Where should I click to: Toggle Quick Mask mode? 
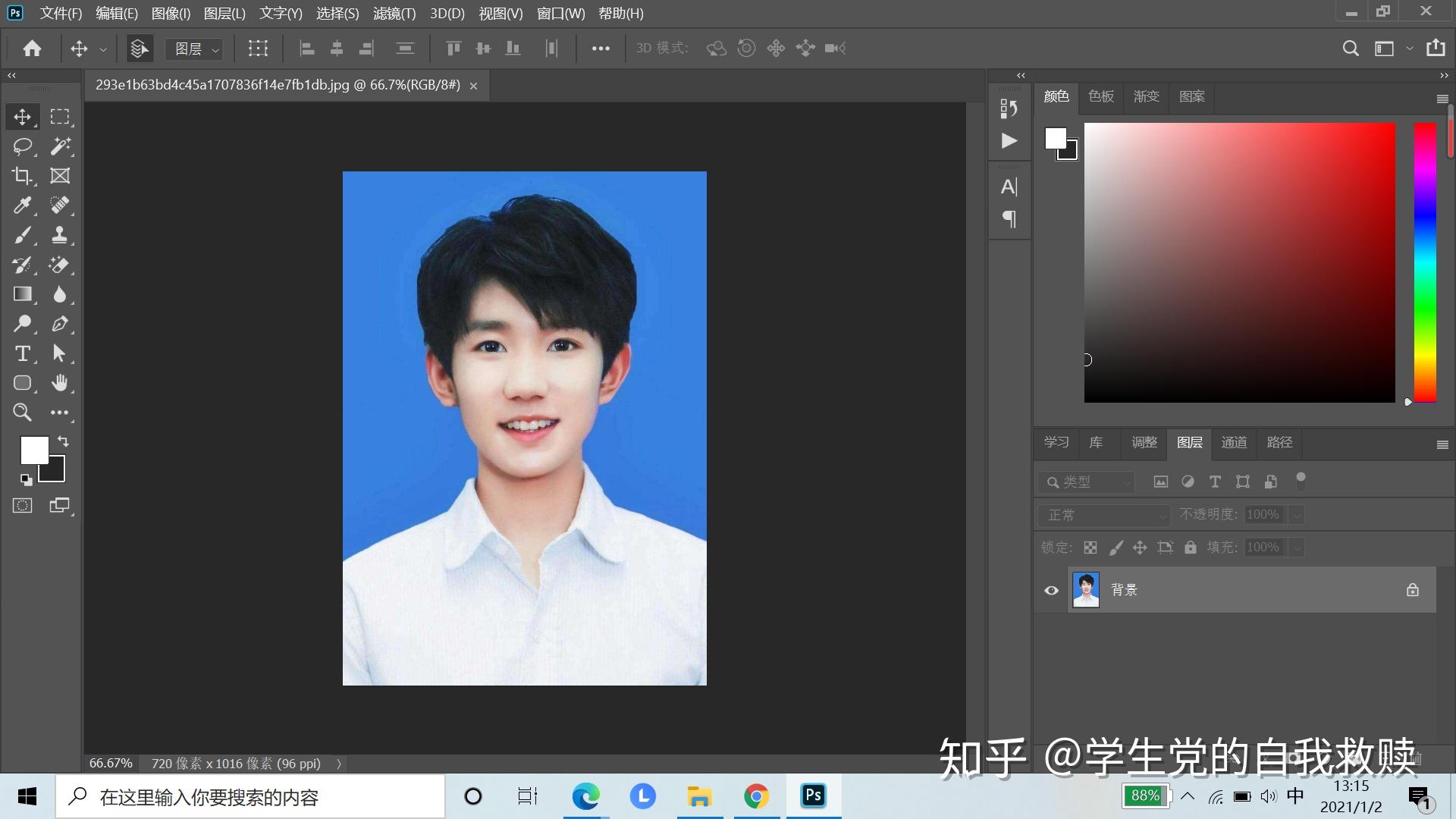click(22, 506)
